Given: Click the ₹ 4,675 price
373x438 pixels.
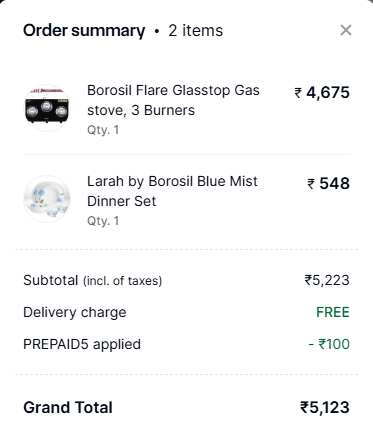Looking at the screenshot, I should (322, 93).
